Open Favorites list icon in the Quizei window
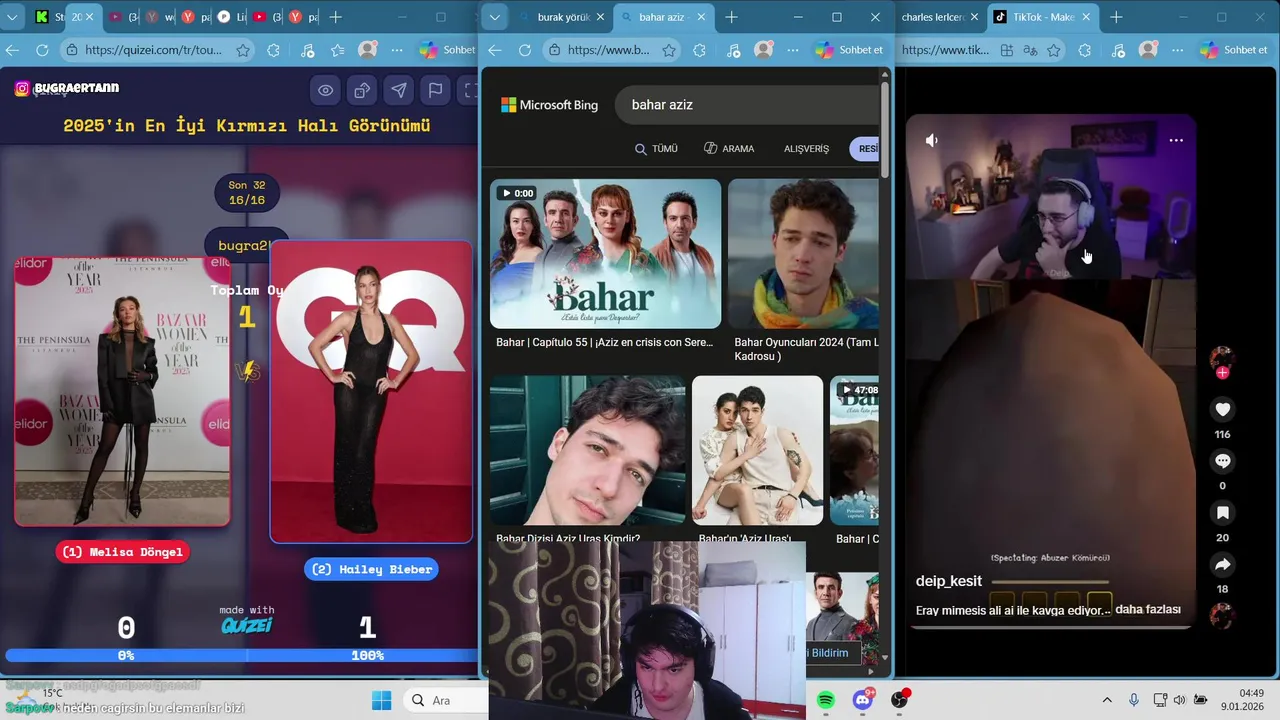 coord(338,50)
